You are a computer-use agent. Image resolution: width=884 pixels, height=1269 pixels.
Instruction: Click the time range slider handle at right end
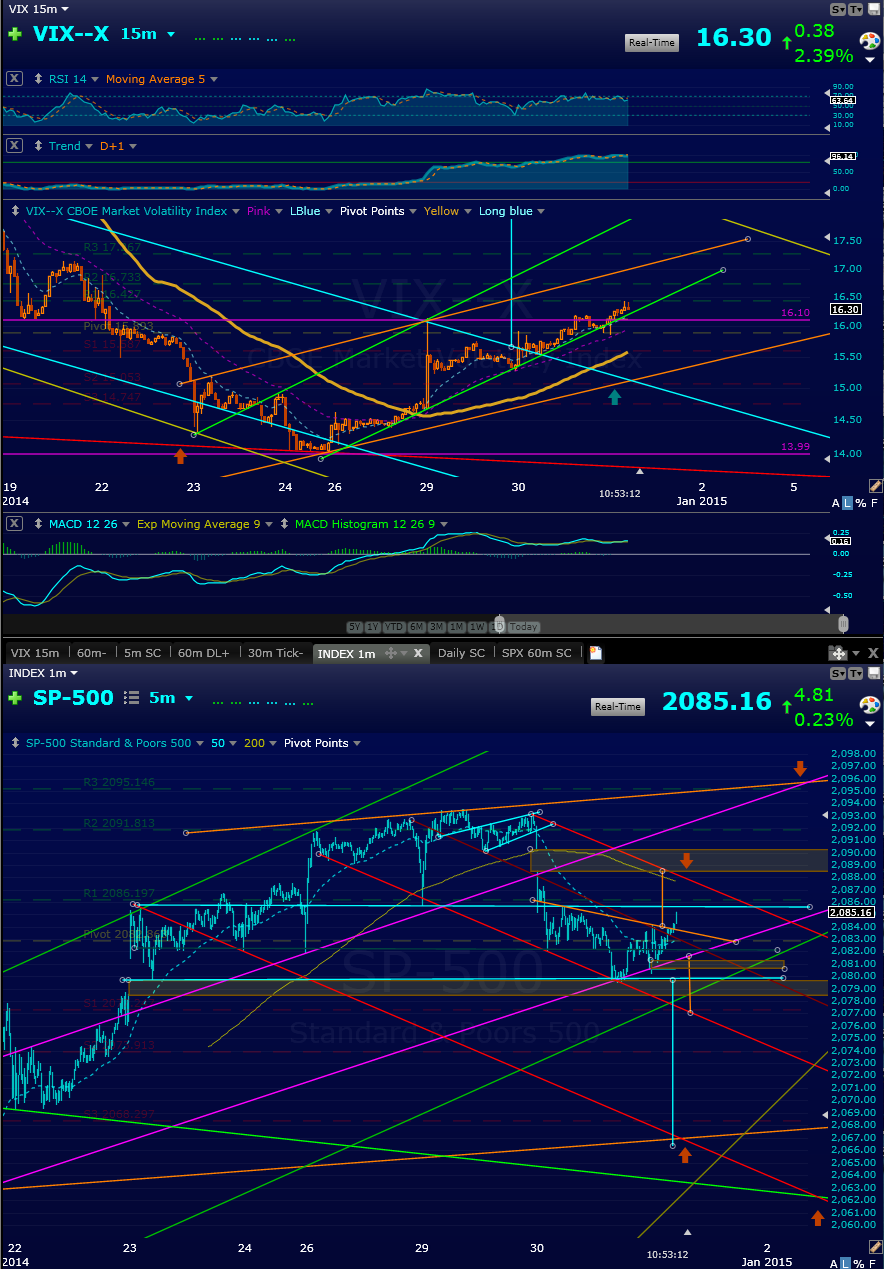[843, 624]
